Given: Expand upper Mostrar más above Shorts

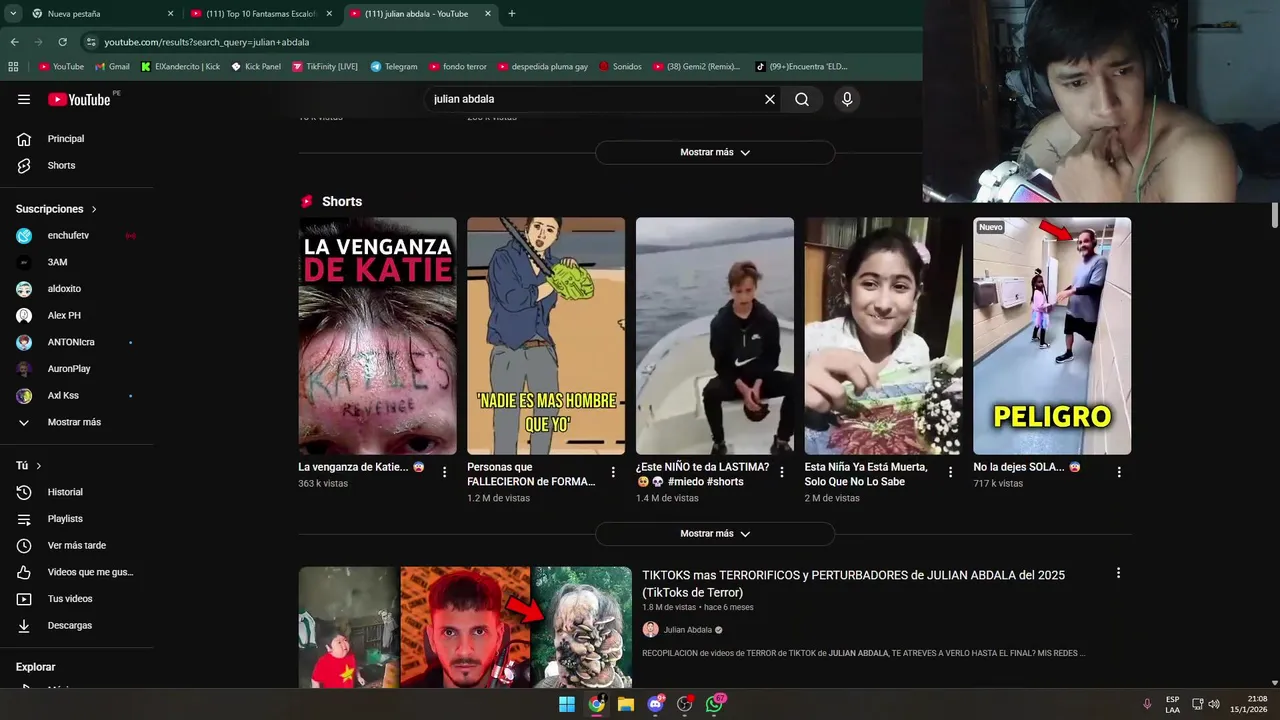Looking at the screenshot, I should click(715, 152).
